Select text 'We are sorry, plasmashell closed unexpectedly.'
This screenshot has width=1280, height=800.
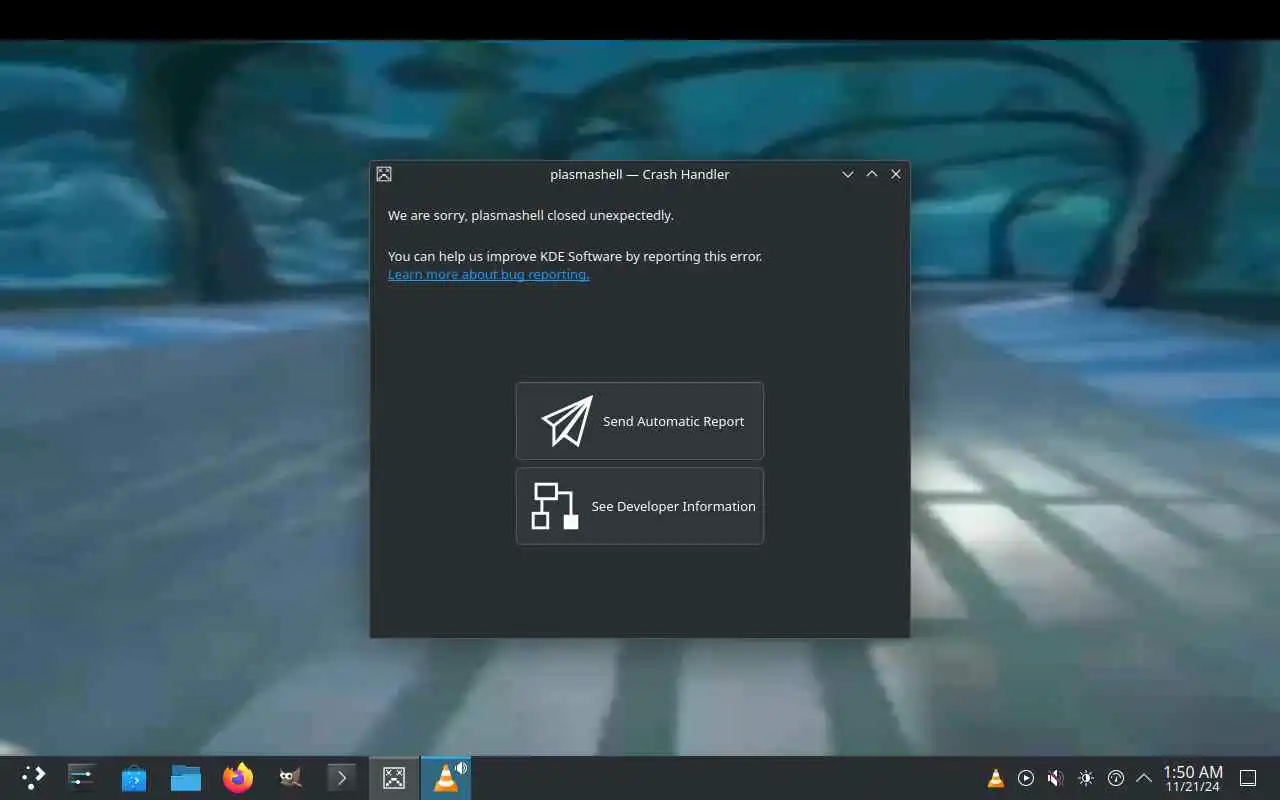[x=531, y=215]
